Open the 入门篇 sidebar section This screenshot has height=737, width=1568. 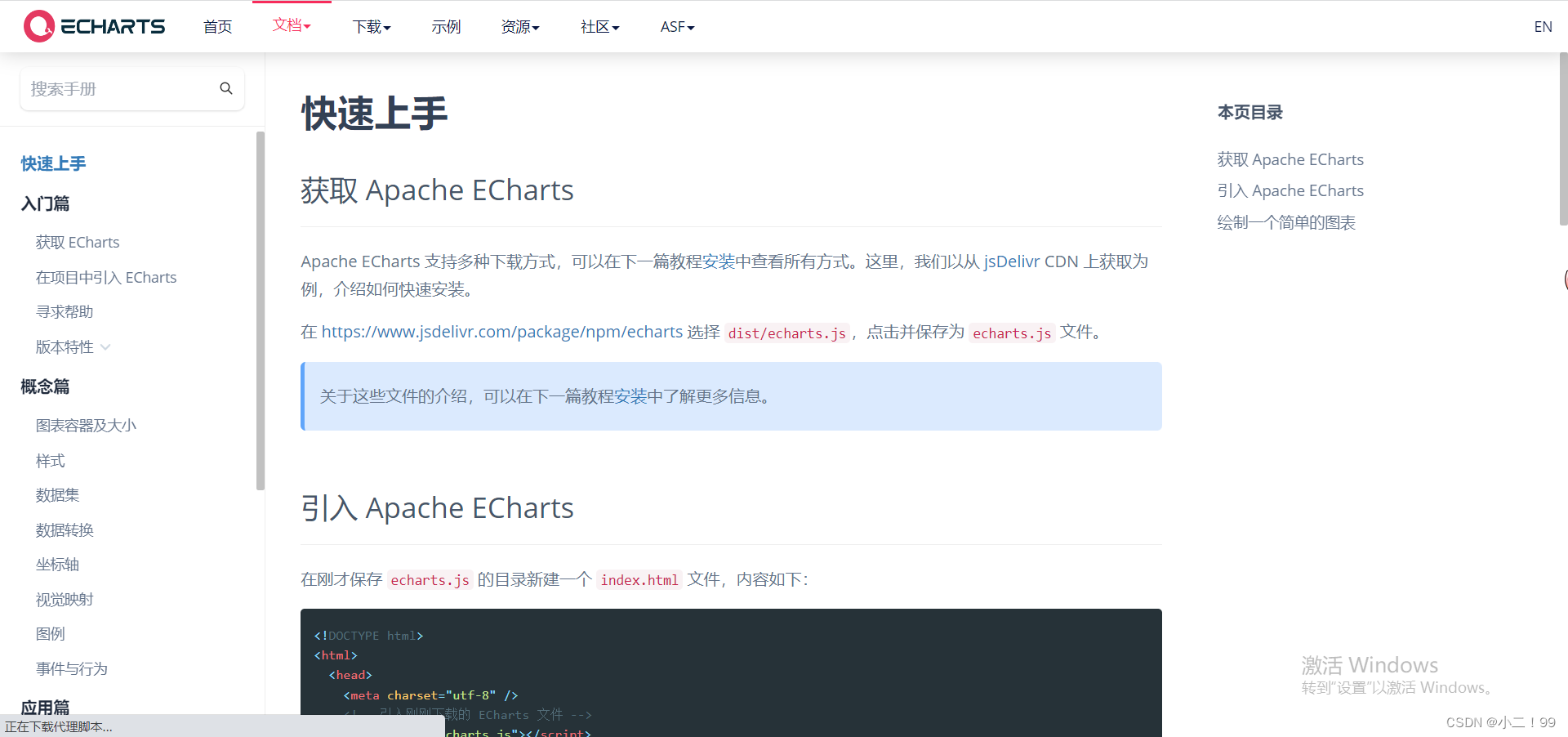click(45, 203)
